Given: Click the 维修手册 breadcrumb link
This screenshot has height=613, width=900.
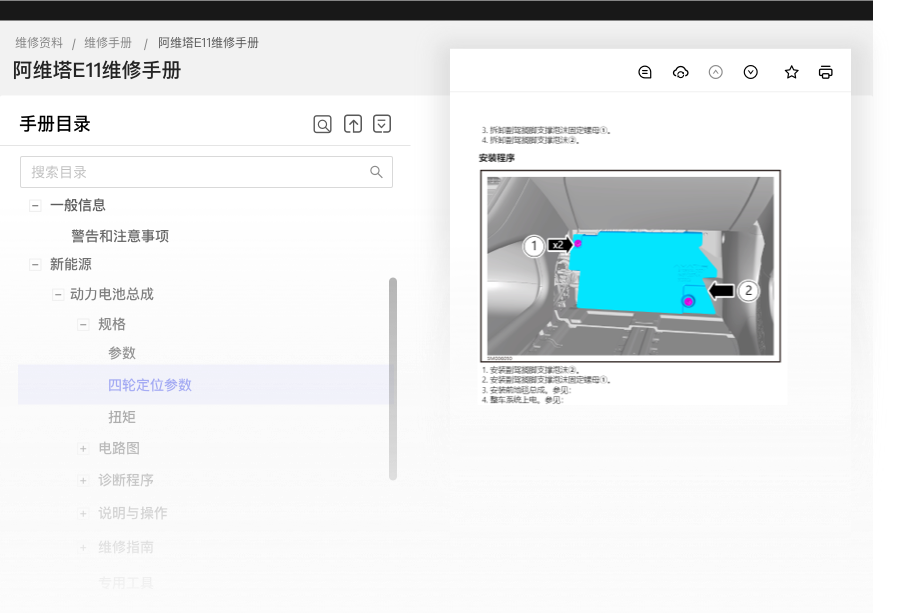Looking at the screenshot, I should click(x=108, y=43).
